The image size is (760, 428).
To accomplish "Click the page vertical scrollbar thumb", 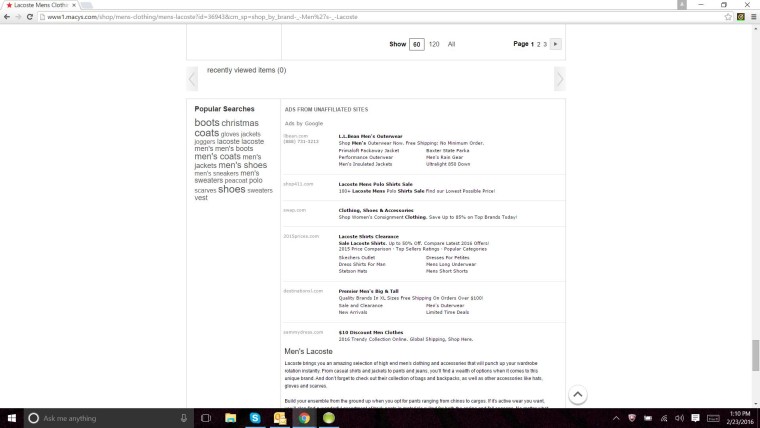I will (755, 355).
